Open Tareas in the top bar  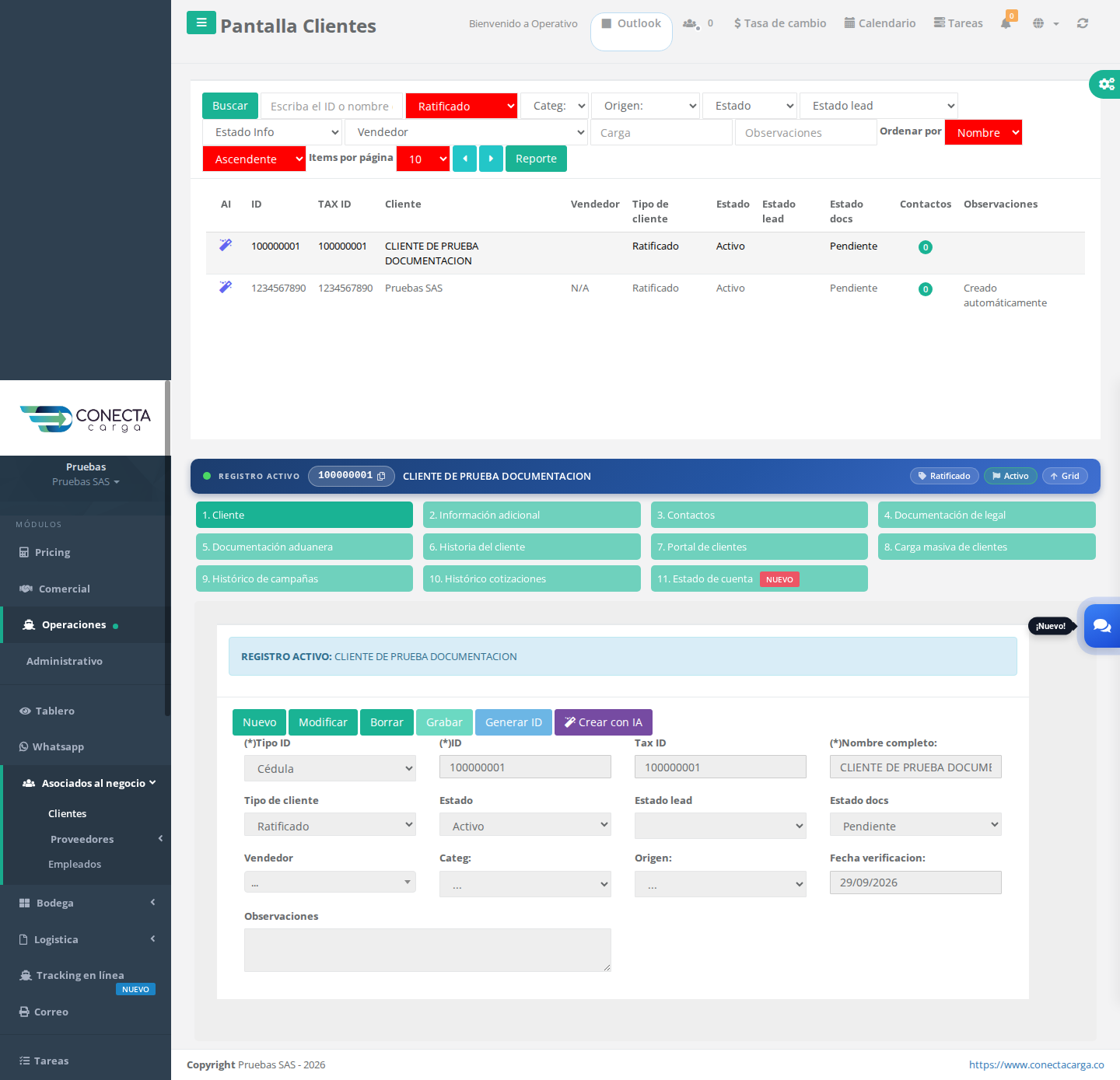coord(958,23)
